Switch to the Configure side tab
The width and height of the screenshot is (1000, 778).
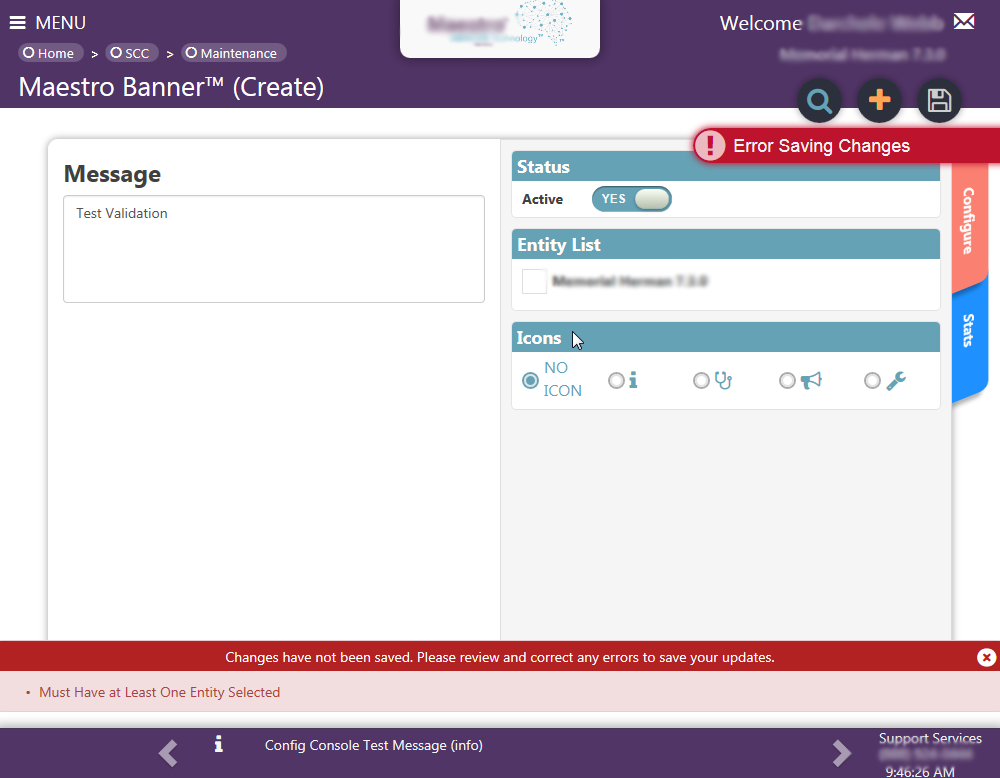click(969, 221)
